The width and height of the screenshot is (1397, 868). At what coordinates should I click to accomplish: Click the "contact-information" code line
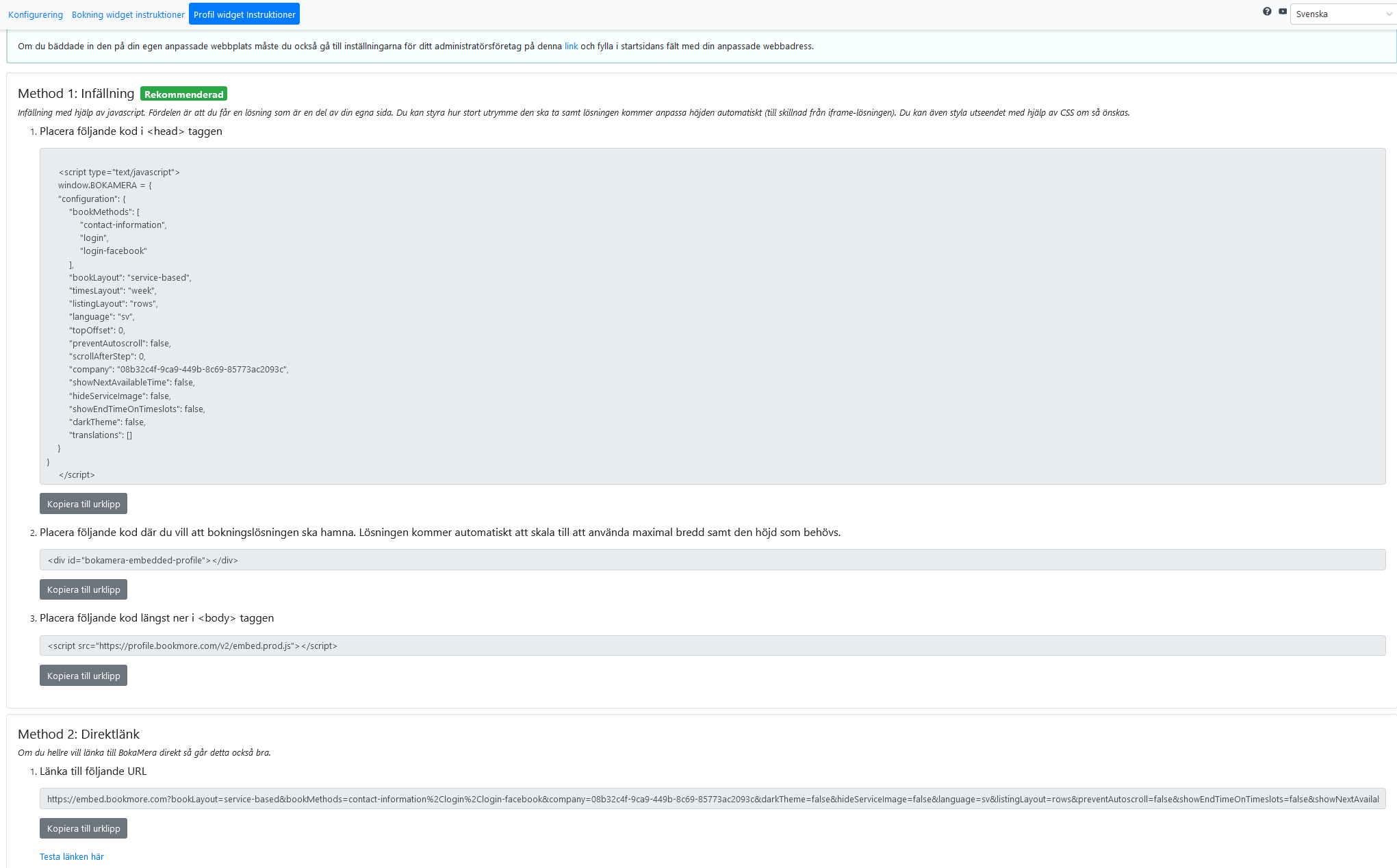(123, 225)
